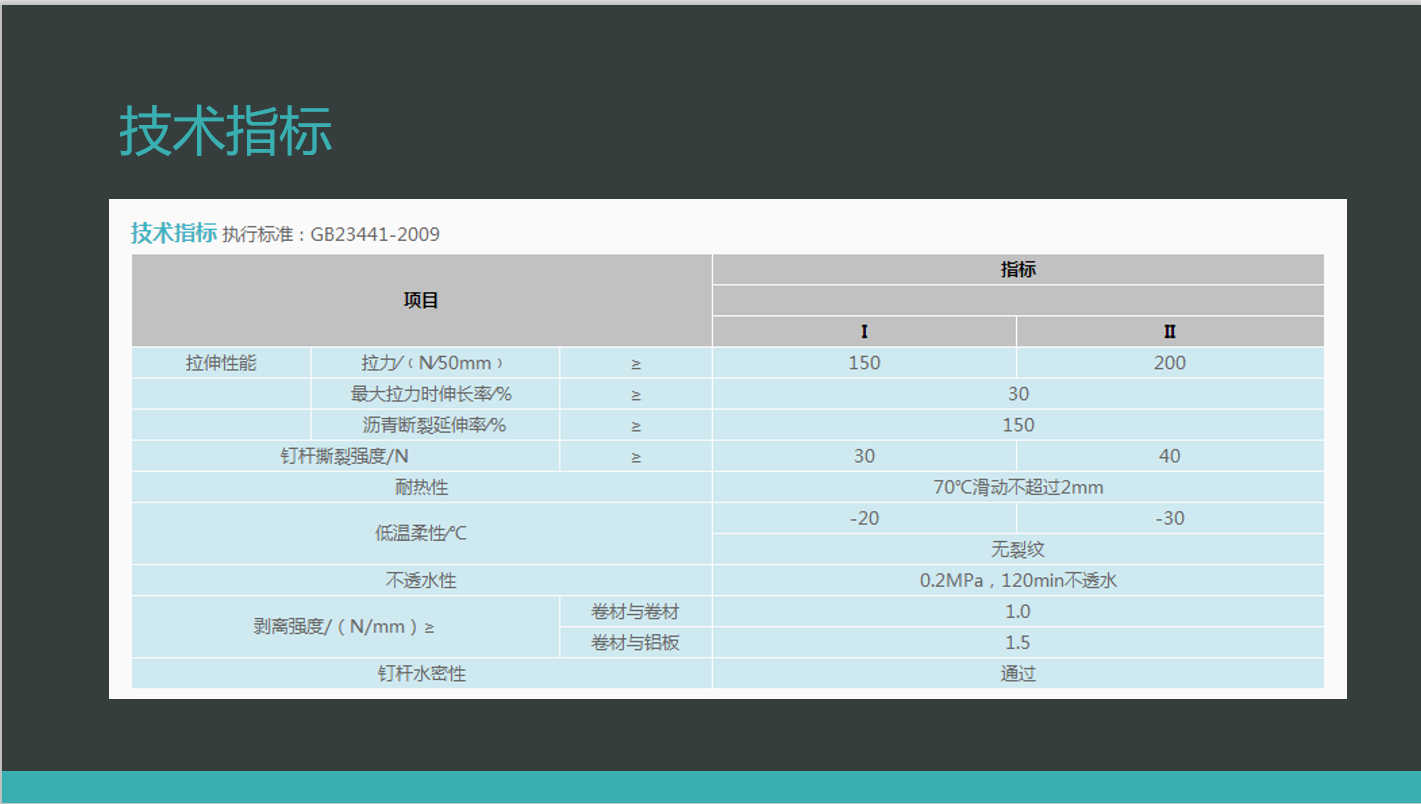Image resolution: width=1421 pixels, height=804 pixels.
Task: Click the 拉伸性能 cell
Action: coord(221,363)
